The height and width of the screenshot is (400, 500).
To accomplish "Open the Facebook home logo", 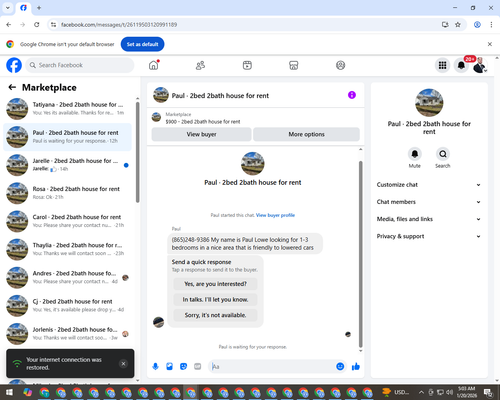I will [x=14, y=65].
